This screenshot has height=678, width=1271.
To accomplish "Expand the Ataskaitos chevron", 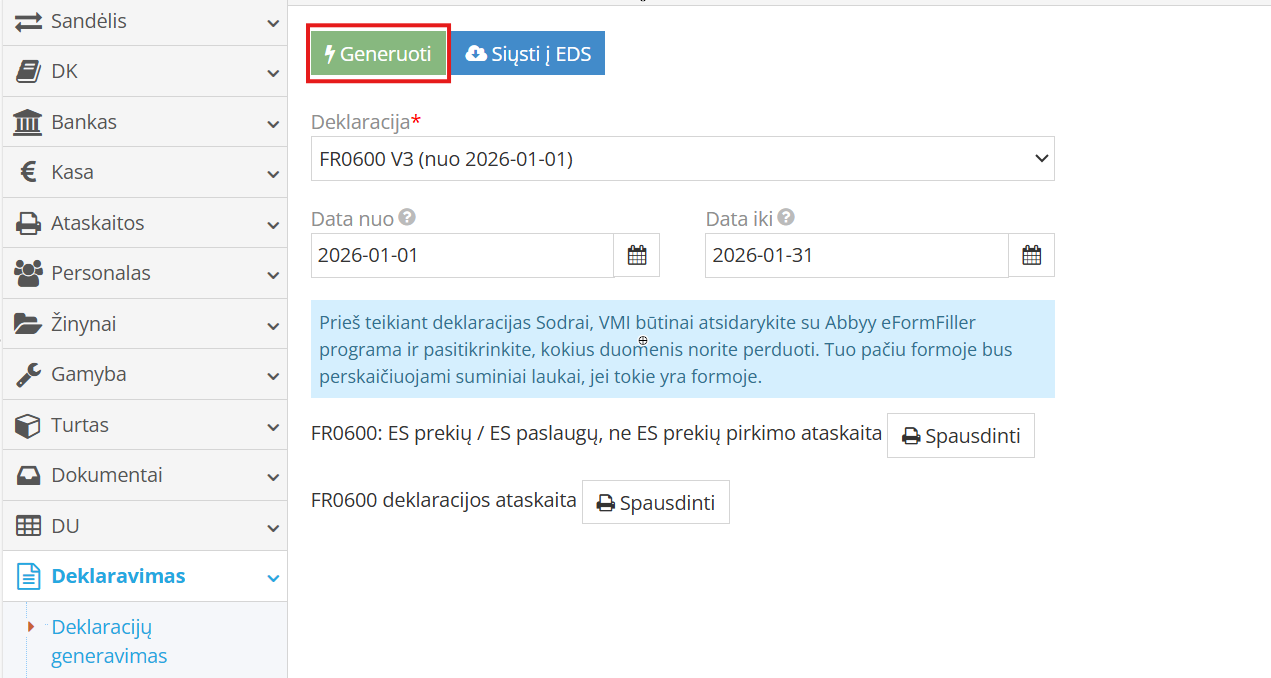I will [273, 224].
